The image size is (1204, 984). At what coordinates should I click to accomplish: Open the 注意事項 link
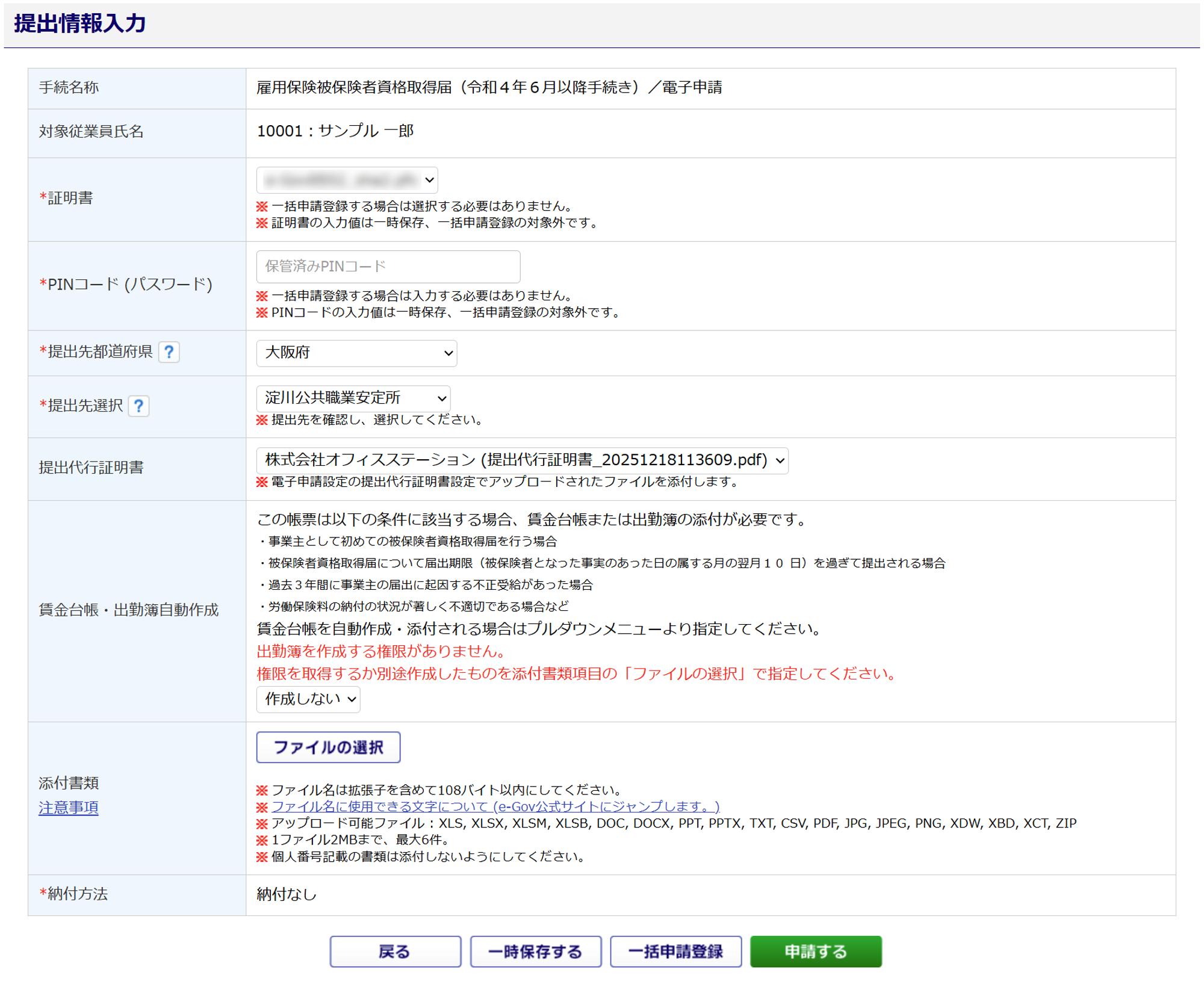click(68, 808)
